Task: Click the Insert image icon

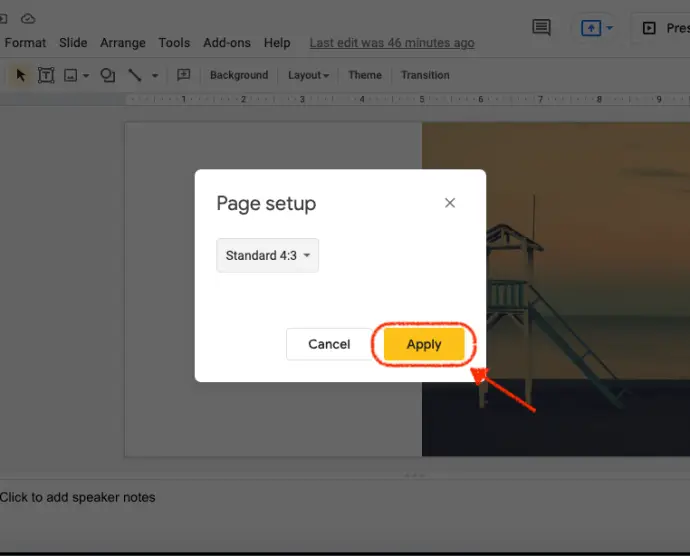Action: pos(70,75)
